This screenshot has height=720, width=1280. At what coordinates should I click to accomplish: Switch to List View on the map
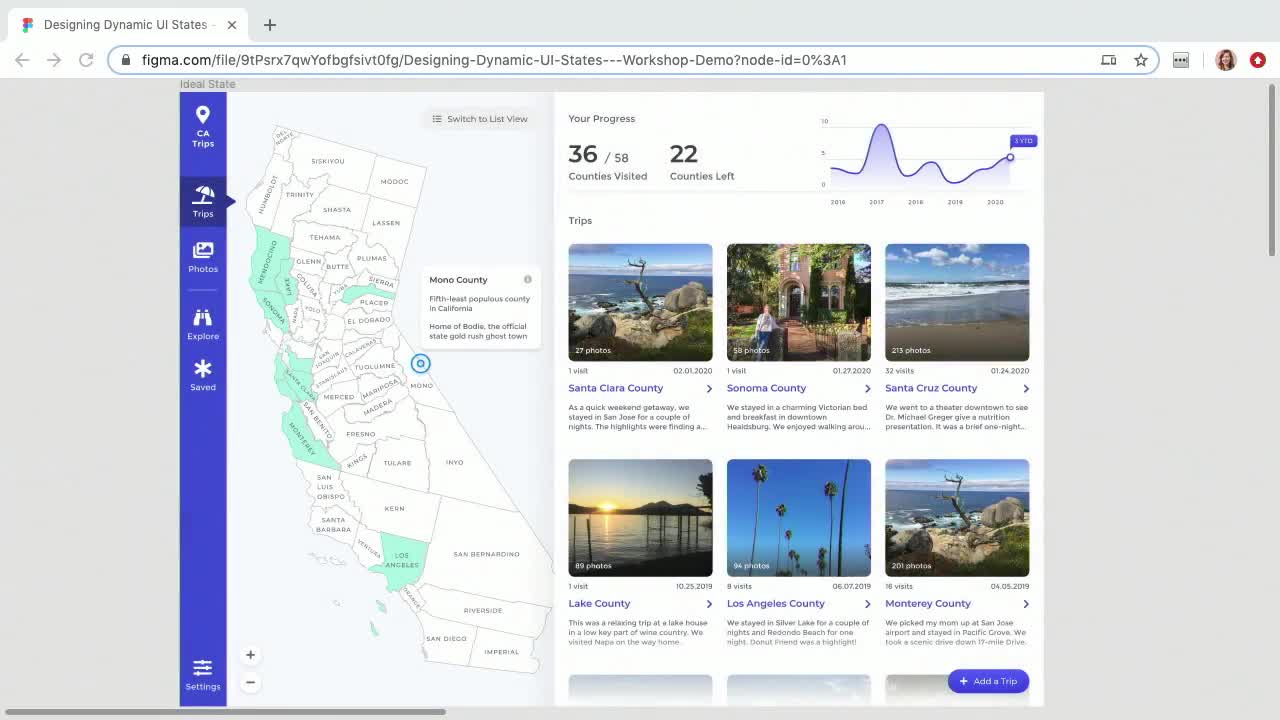click(x=480, y=118)
